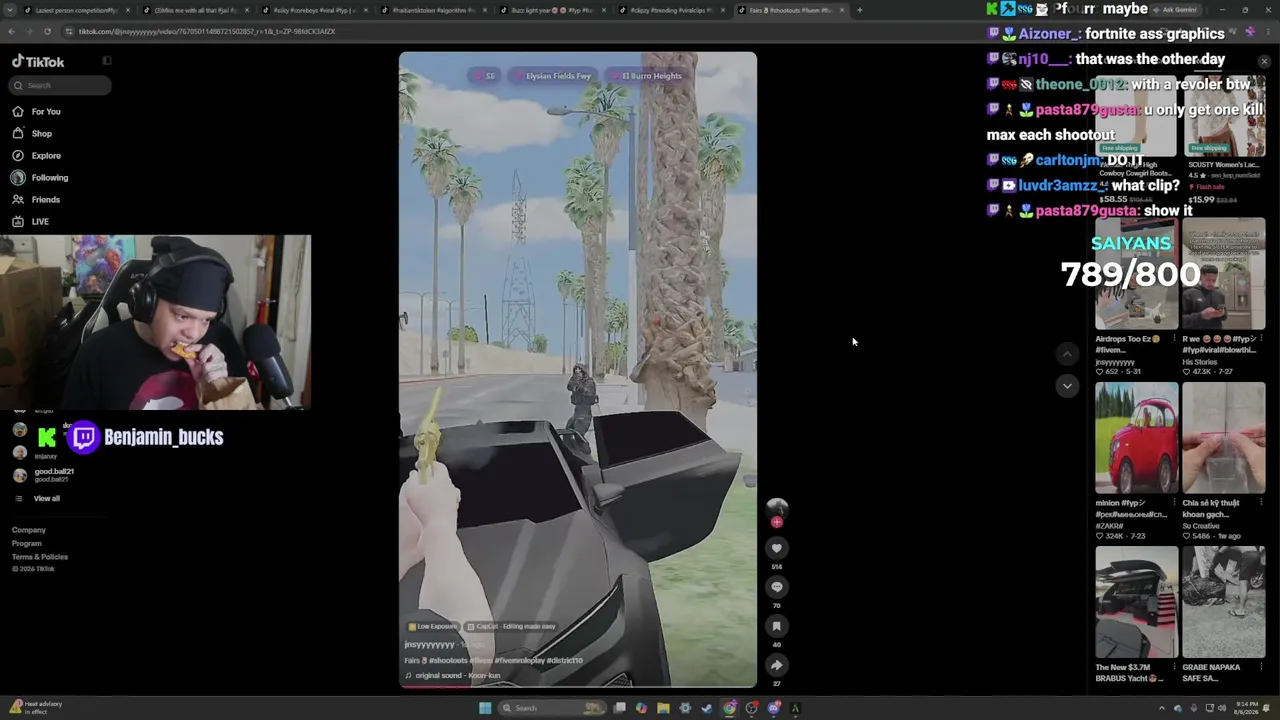
Task: Open the Program footer link
Action: coord(27,543)
